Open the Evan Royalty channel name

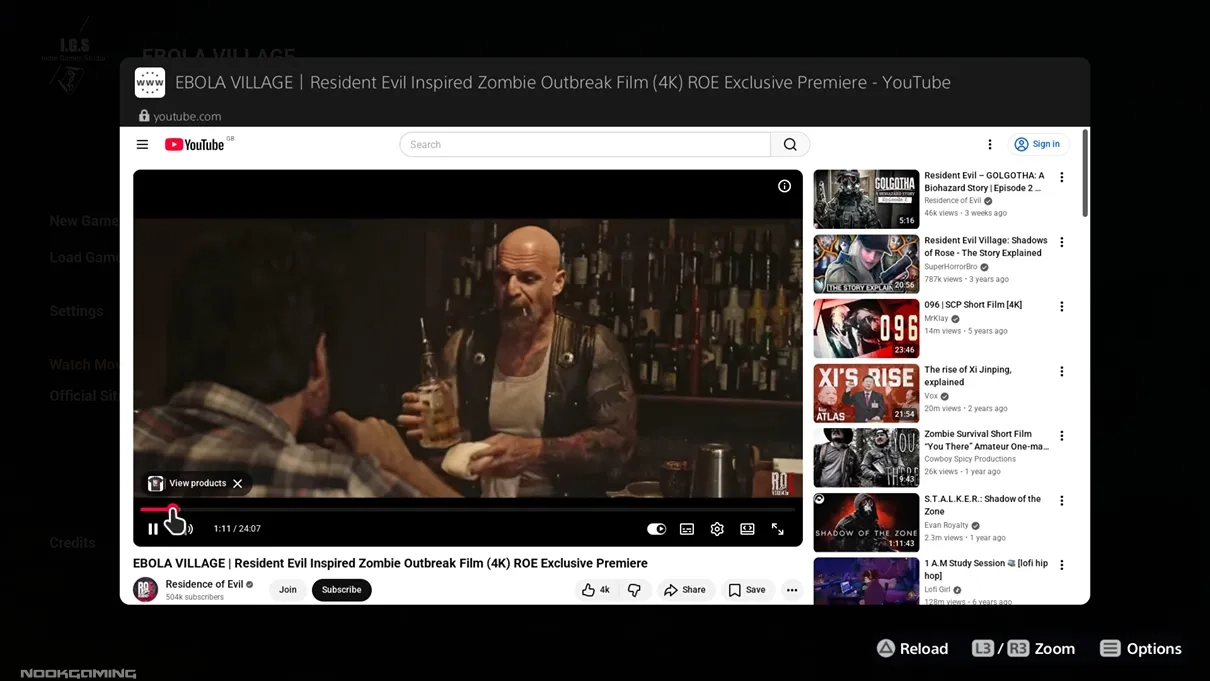click(x=946, y=525)
